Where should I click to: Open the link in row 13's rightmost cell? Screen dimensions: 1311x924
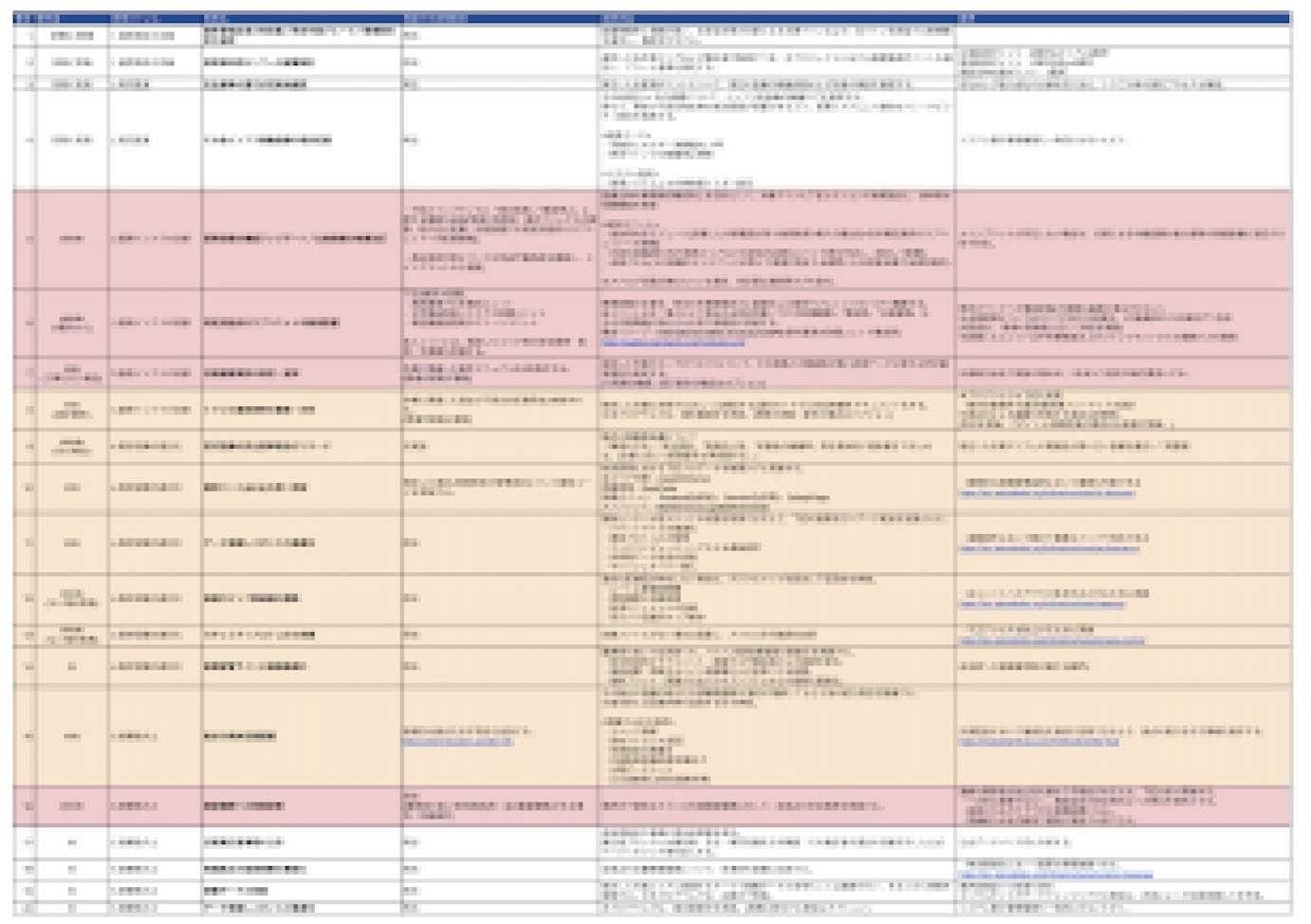pos(1051,641)
